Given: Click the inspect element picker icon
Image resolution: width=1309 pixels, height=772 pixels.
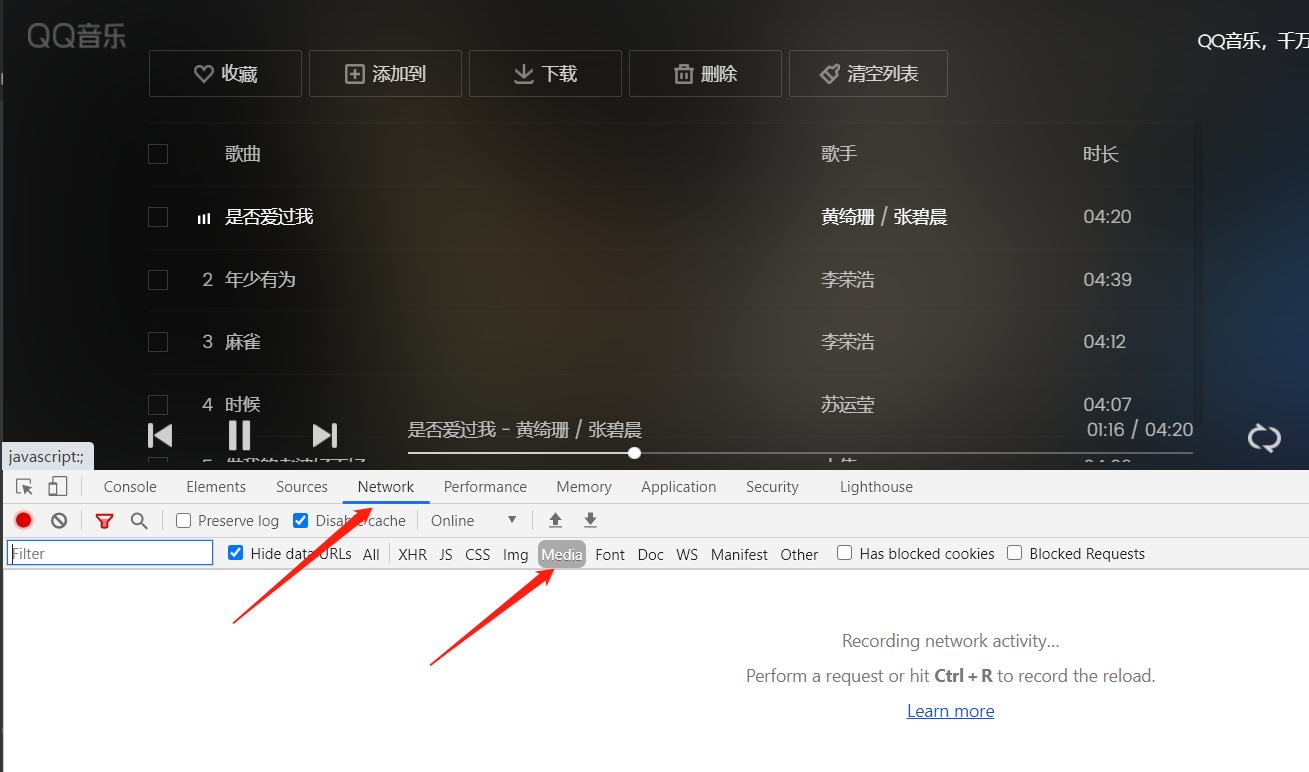Looking at the screenshot, I should click(25, 487).
